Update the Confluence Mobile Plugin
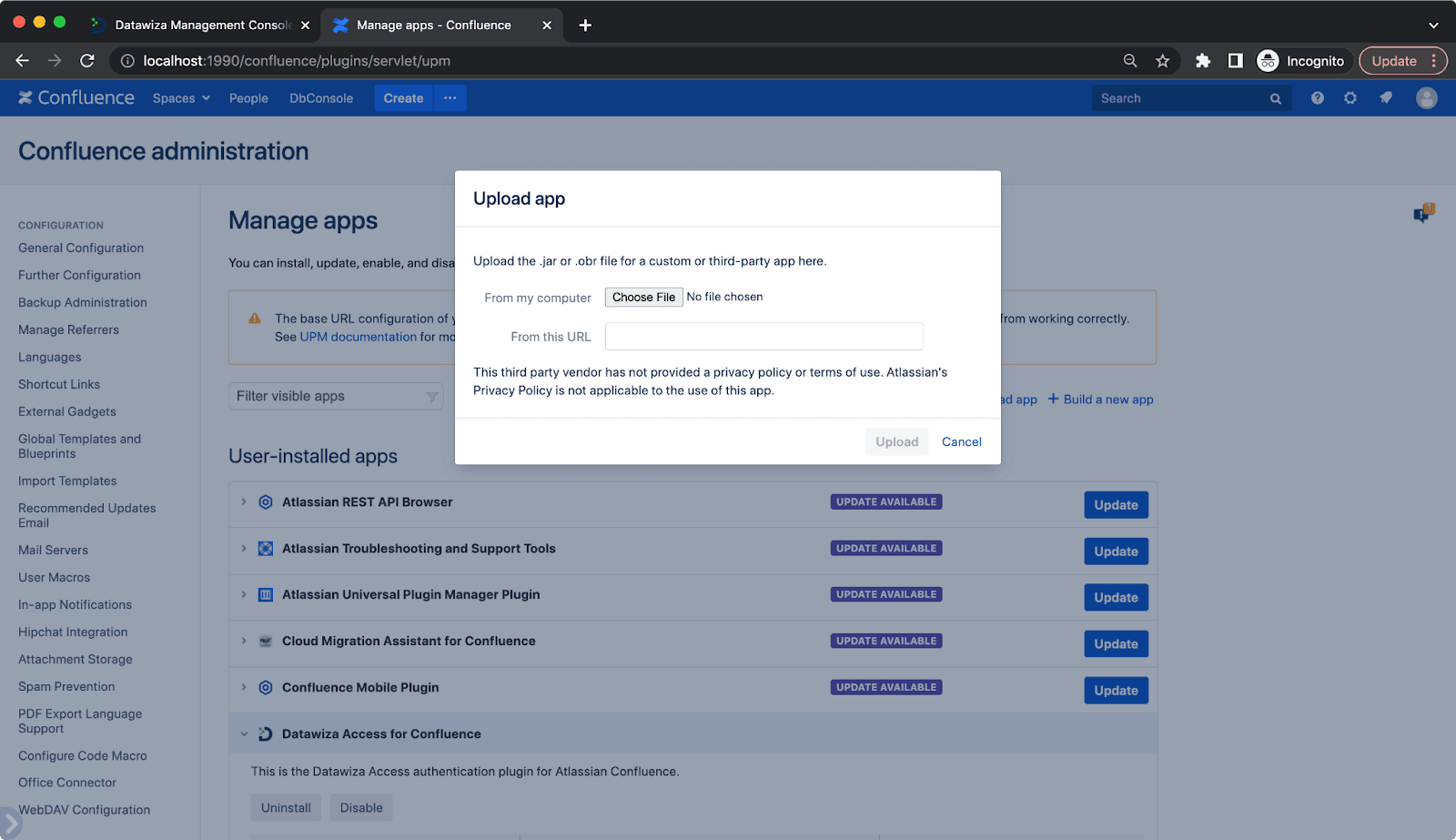Viewport: 1456px width, 840px height. pyautogui.click(x=1116, y=691)
